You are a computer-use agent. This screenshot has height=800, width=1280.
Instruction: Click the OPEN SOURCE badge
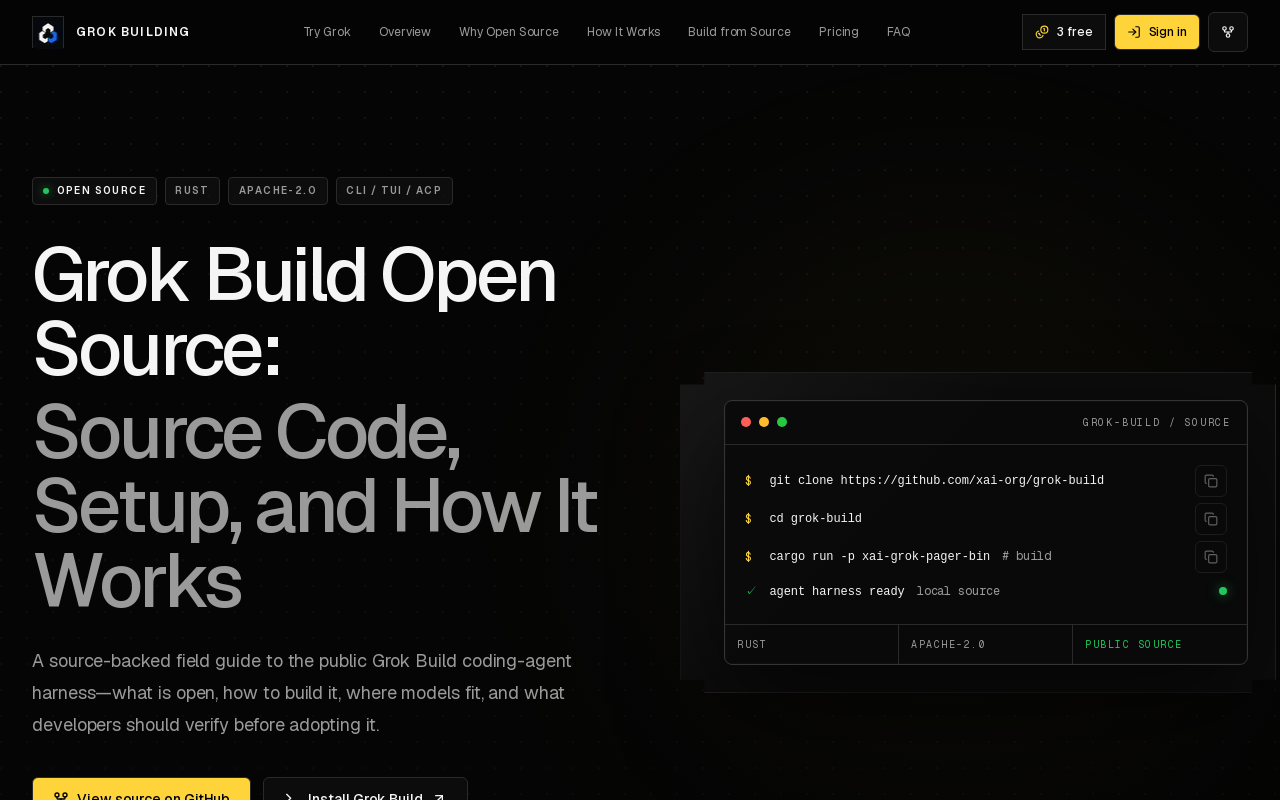94,191
